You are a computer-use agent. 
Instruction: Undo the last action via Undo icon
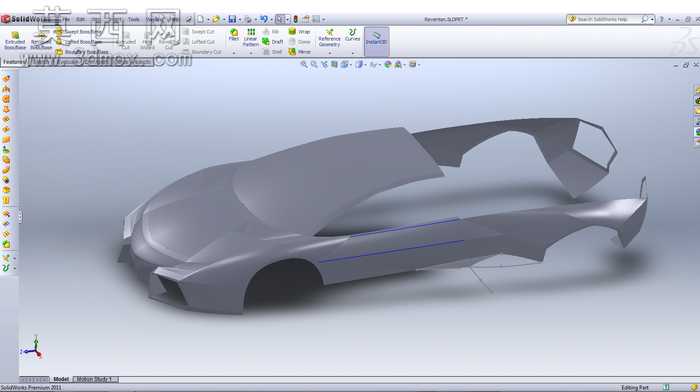(x=263, y=19)
